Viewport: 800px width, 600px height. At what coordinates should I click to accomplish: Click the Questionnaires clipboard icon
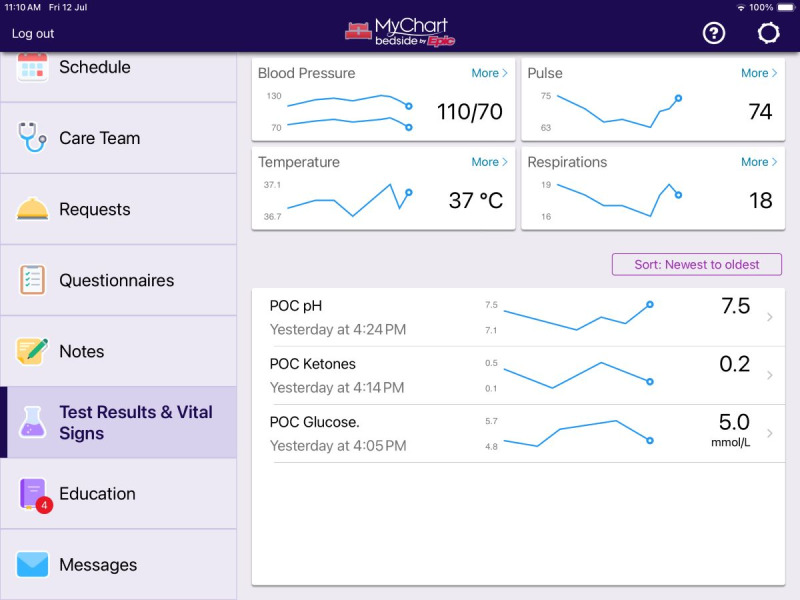coord(32,280)
